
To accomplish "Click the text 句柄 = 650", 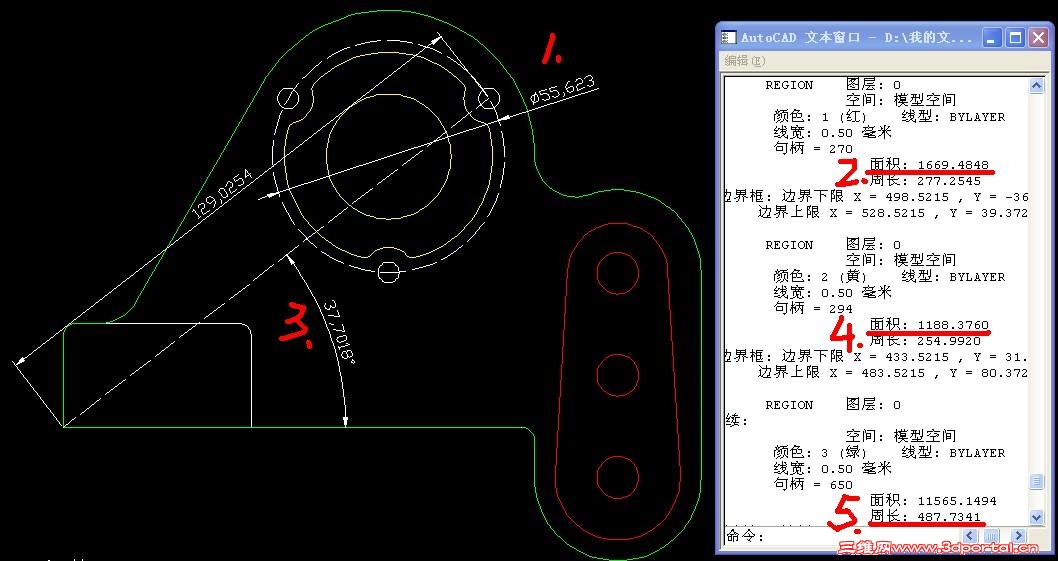I will pyautogui.click(x=813, y=485).
